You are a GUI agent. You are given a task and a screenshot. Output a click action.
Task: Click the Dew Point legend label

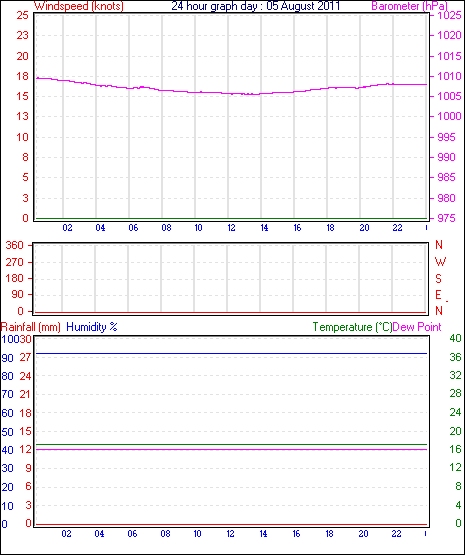417,327
